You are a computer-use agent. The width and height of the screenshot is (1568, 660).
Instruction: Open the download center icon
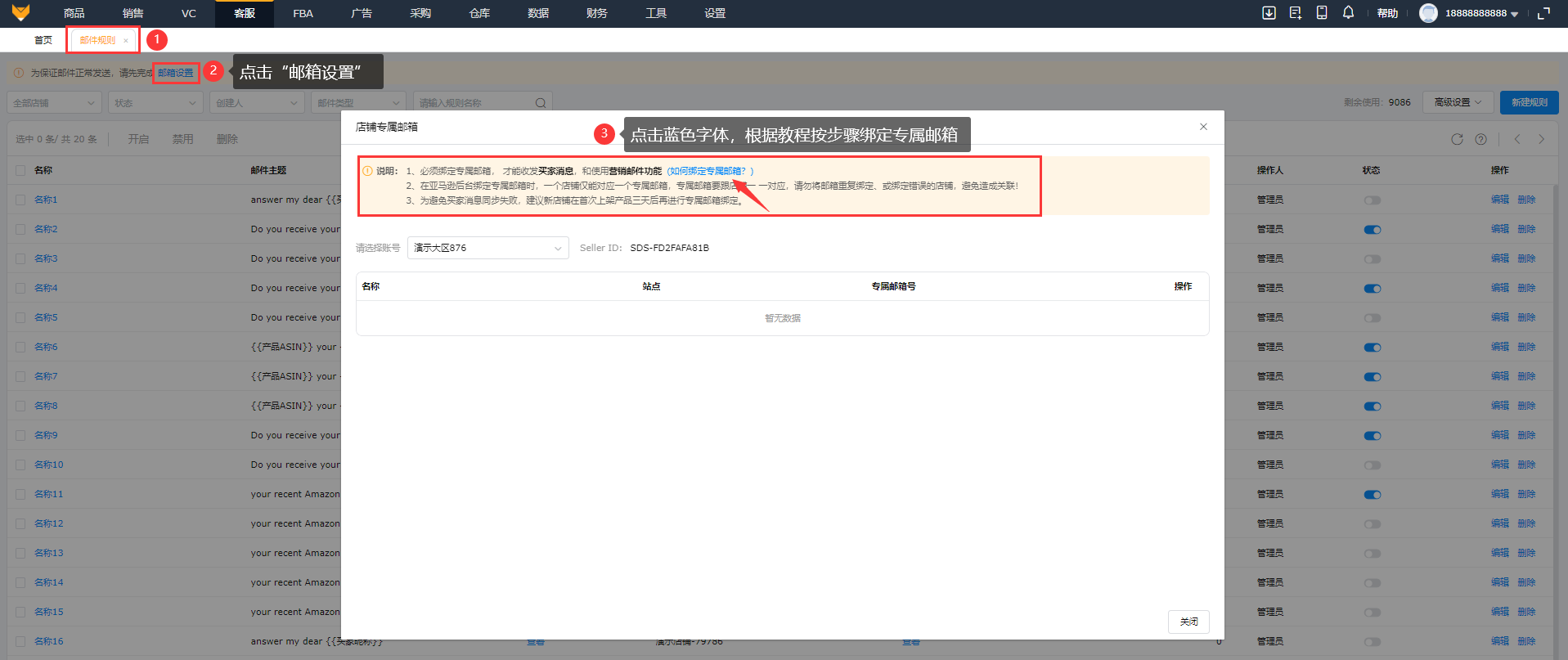(x=1269, y=13)
